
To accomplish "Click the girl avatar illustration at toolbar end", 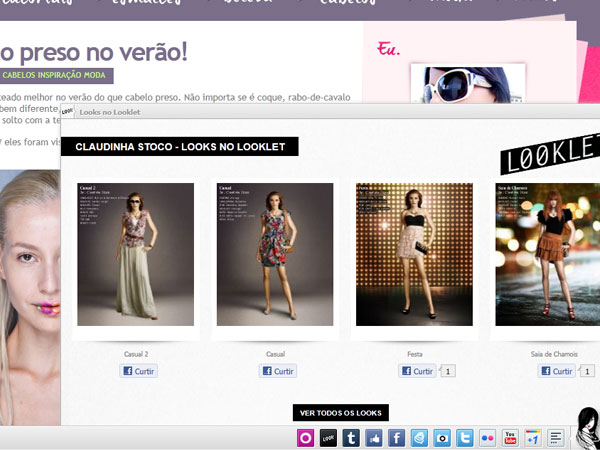I will (587, 428).
